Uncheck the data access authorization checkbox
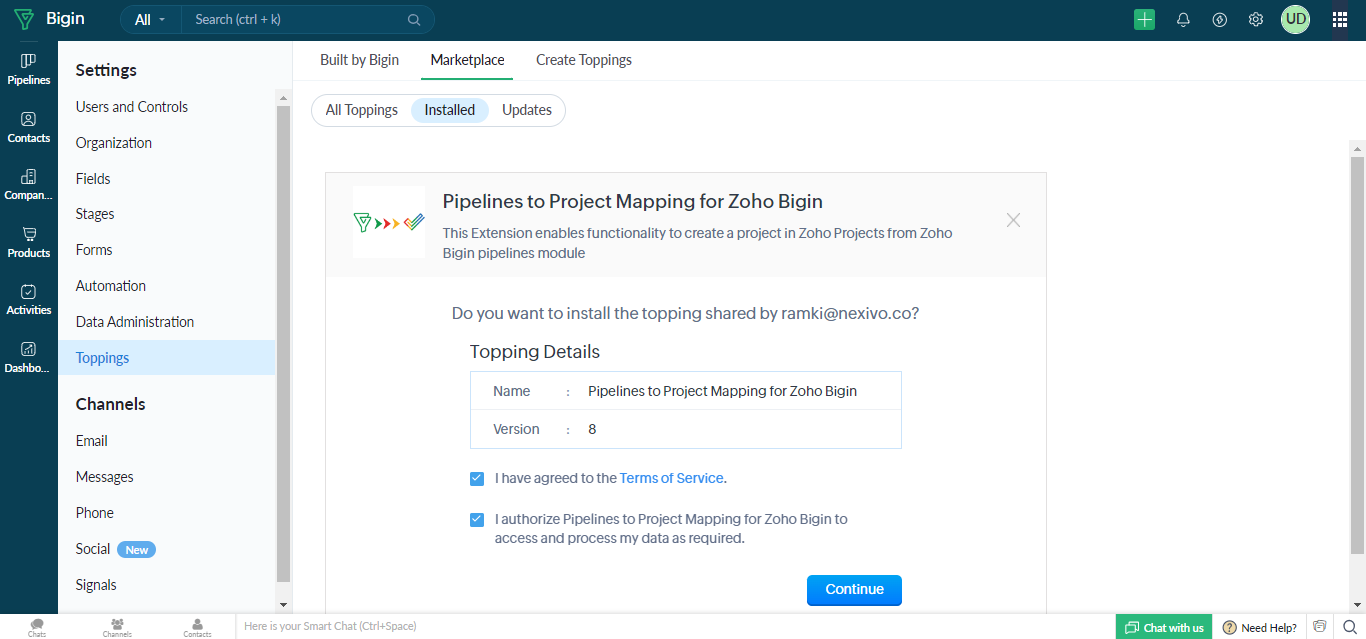This screenshot has width=1366, height=639. pyautogui.click(x=477, y=519)
